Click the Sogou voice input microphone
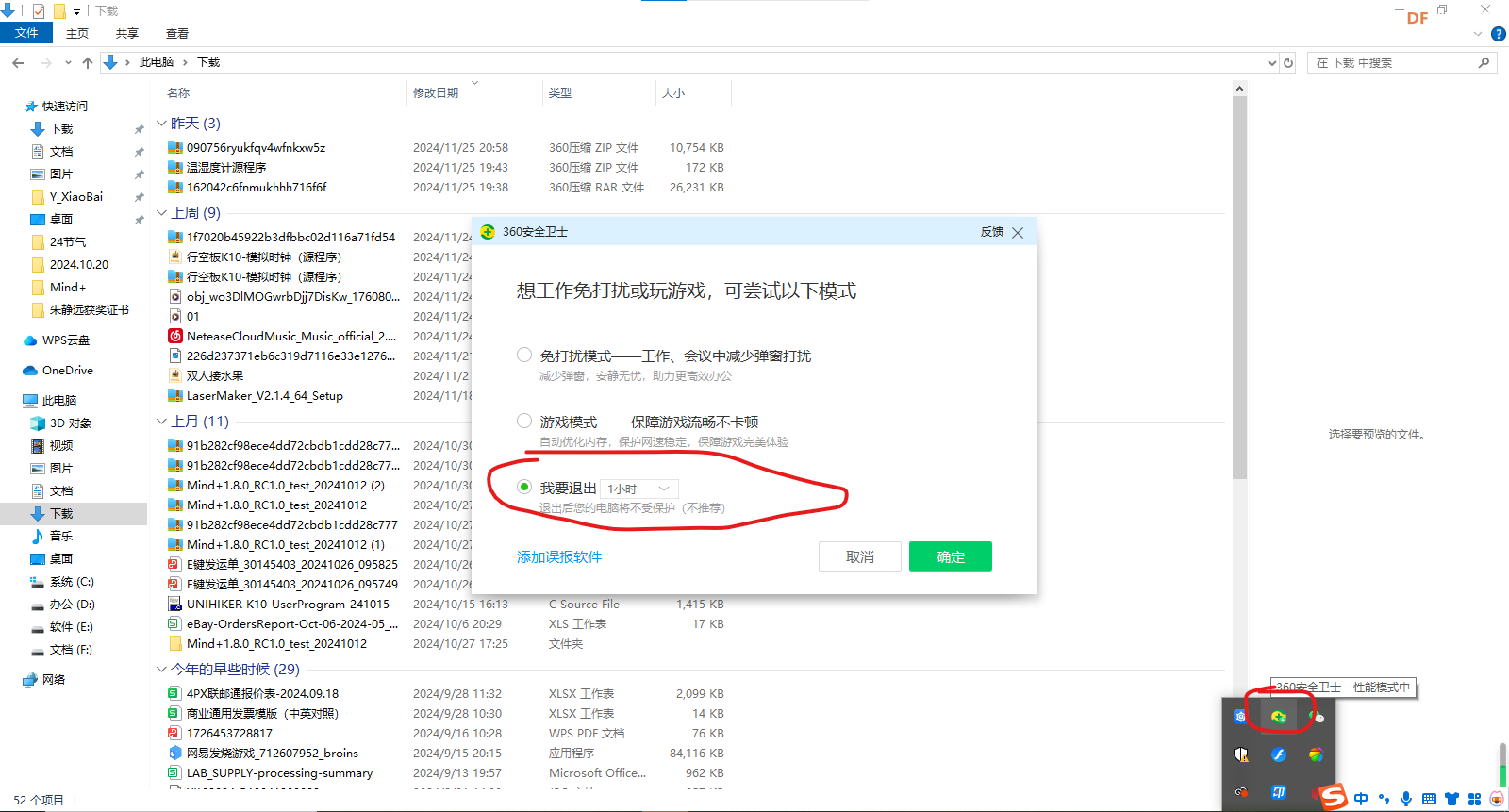 tap(1406, 799)
